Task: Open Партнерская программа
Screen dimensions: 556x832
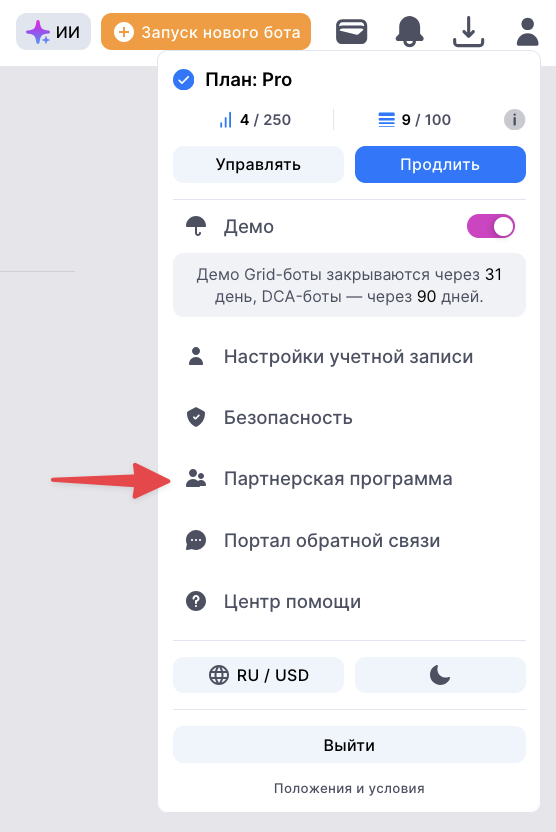Action: pos(349,479)
